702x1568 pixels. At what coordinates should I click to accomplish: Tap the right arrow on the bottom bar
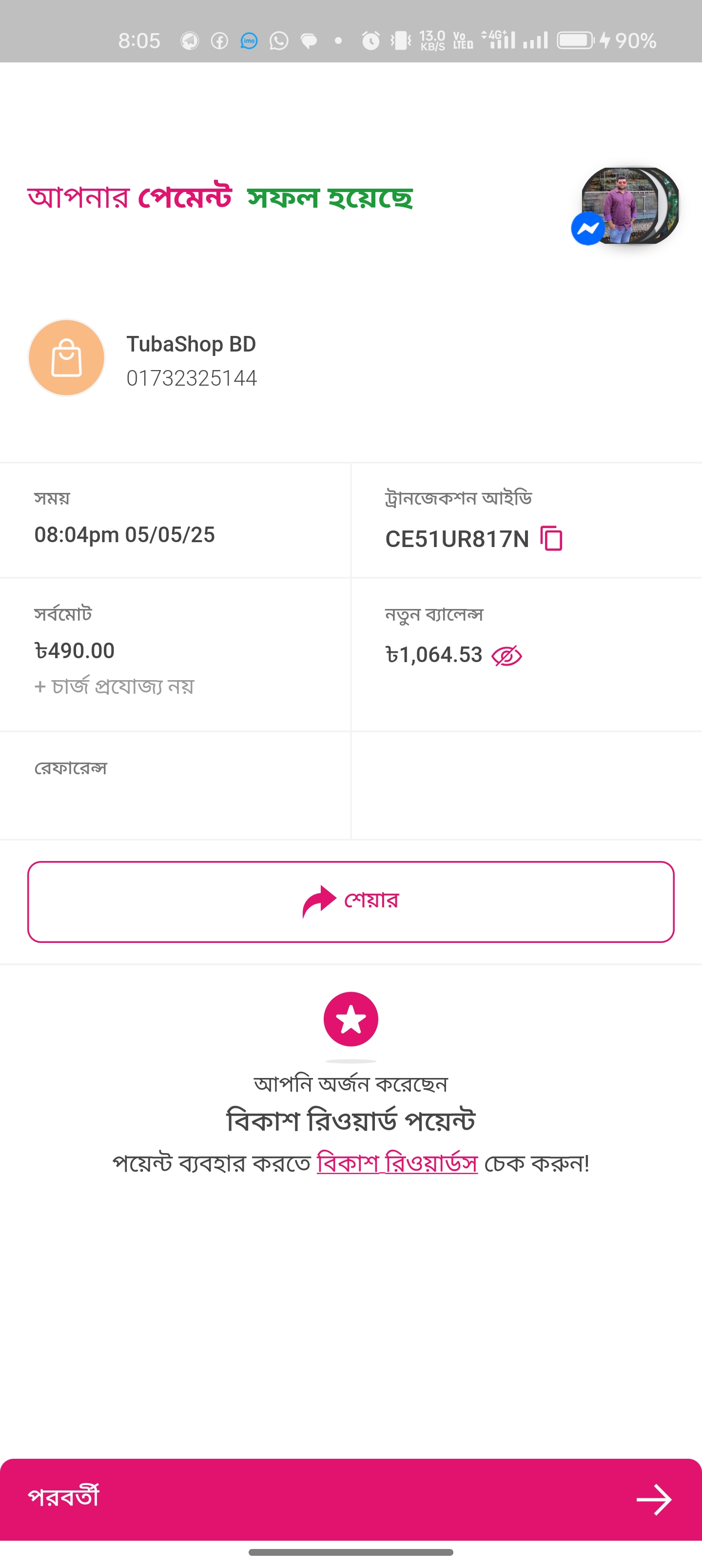[654, 1499]
